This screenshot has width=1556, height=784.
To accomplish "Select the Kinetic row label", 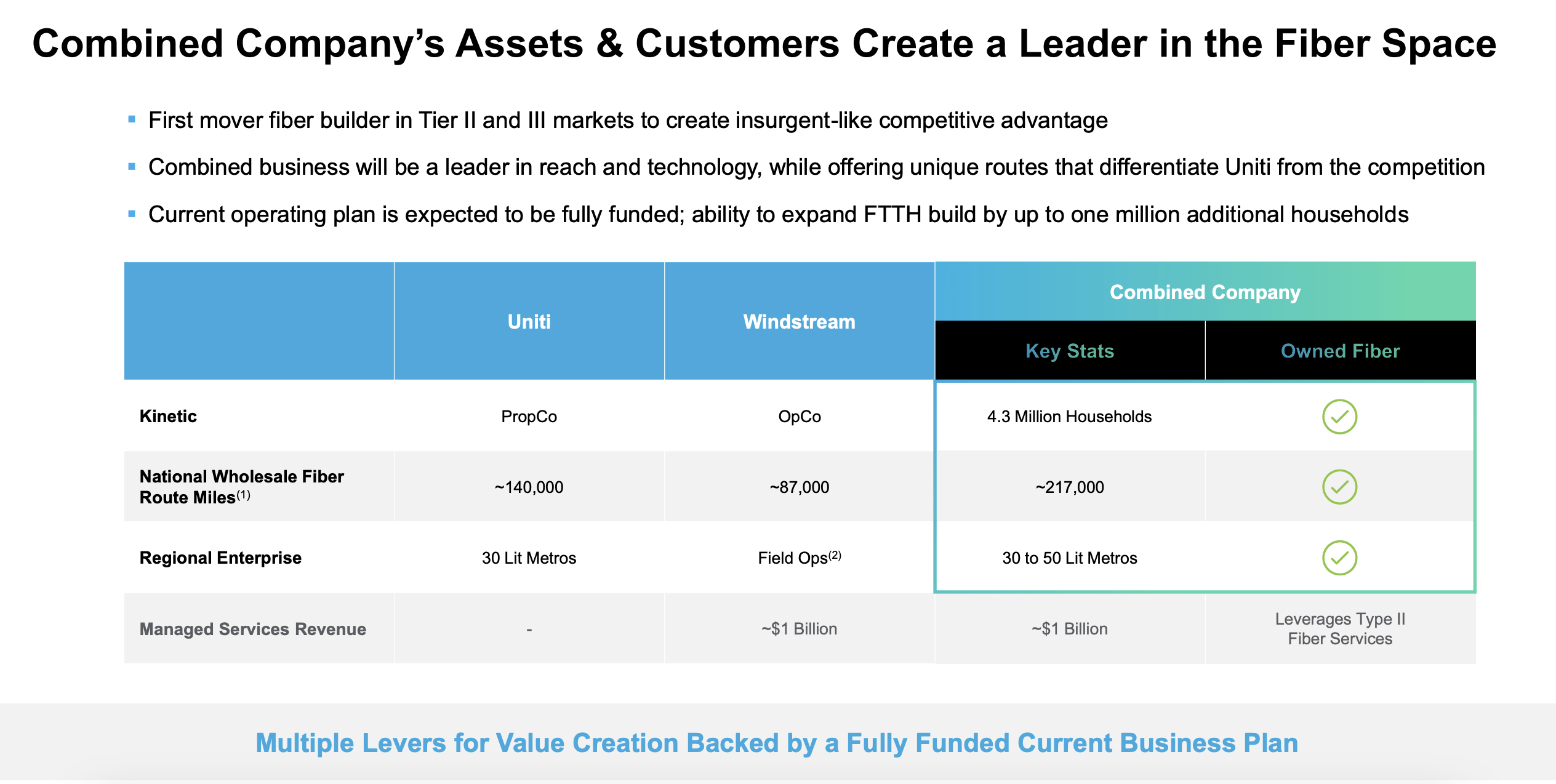I will click(x=168, y=417).
